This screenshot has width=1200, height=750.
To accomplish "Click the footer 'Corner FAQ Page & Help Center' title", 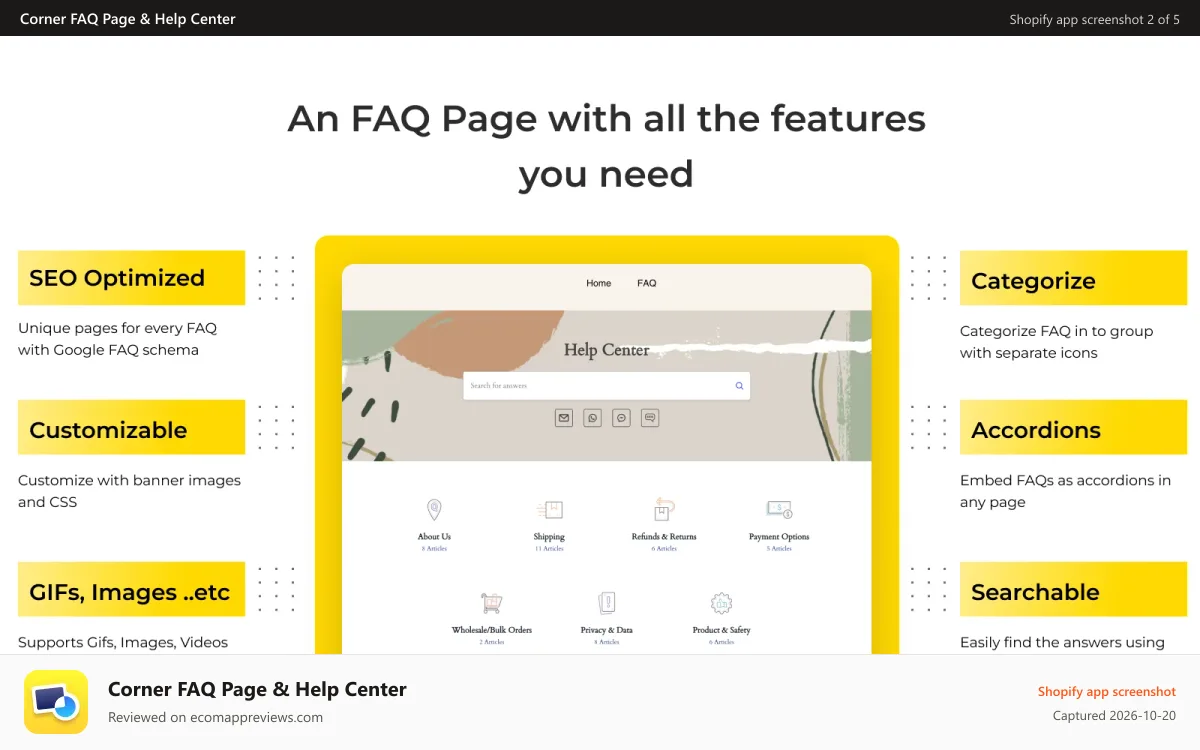I will [x=257, y=689].
